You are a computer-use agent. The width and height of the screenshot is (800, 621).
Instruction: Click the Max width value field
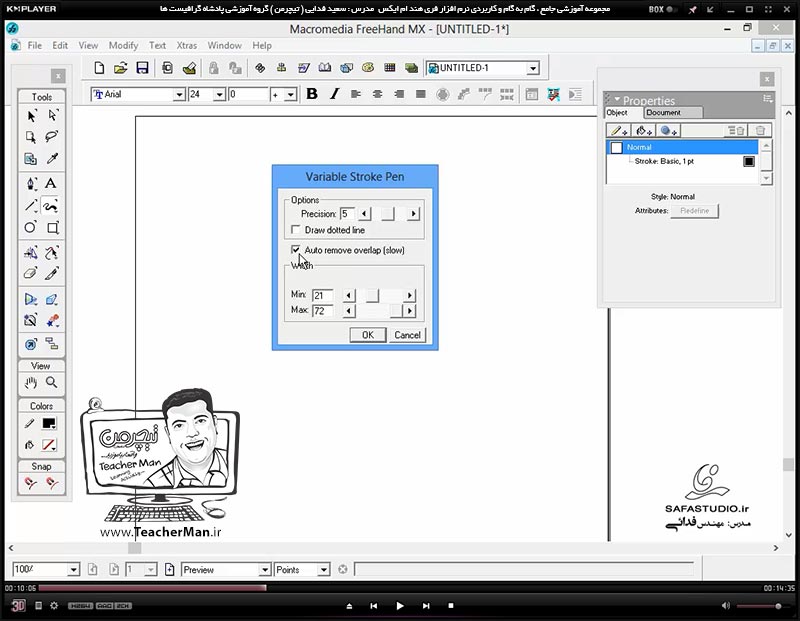pos(322,311)
